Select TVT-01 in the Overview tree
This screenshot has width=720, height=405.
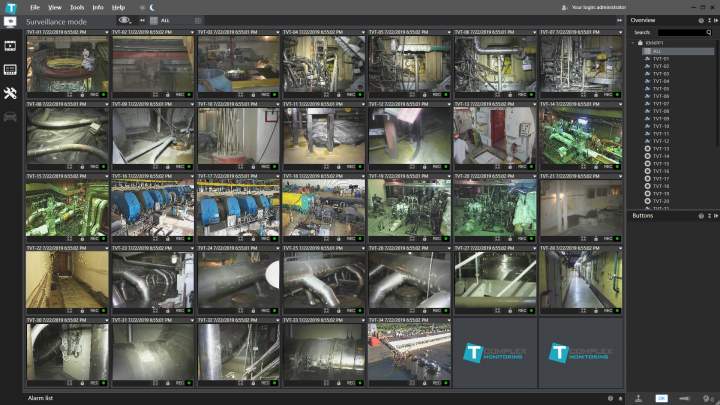click(x=661, y=59)
